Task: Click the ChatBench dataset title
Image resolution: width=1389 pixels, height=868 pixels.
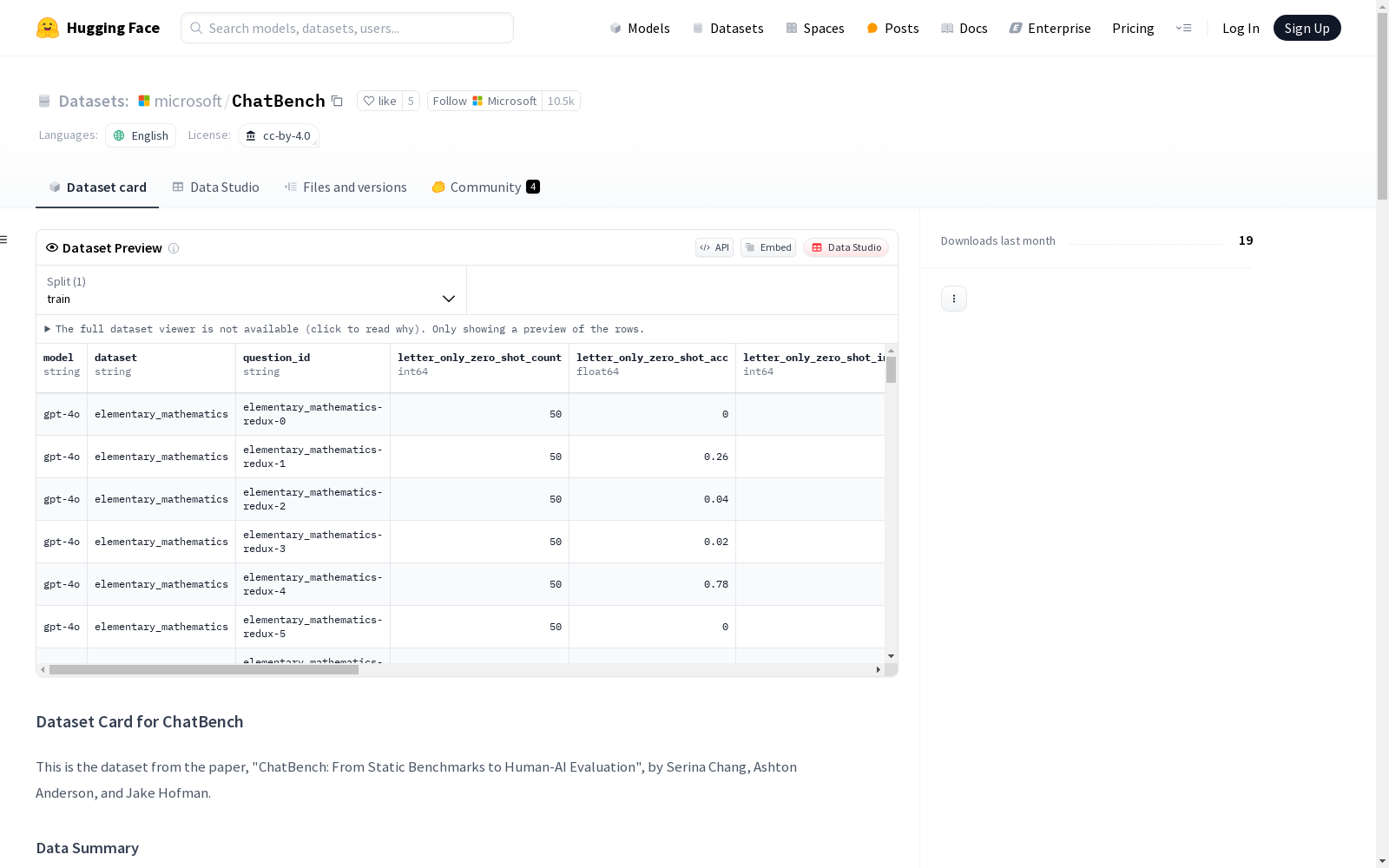Action: coord(279,101)
